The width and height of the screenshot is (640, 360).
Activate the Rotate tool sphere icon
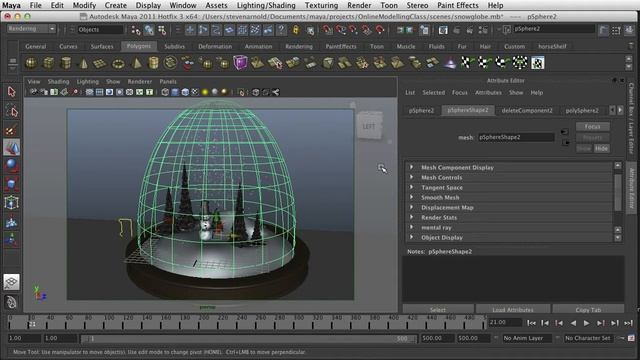[x=11, y=166]
